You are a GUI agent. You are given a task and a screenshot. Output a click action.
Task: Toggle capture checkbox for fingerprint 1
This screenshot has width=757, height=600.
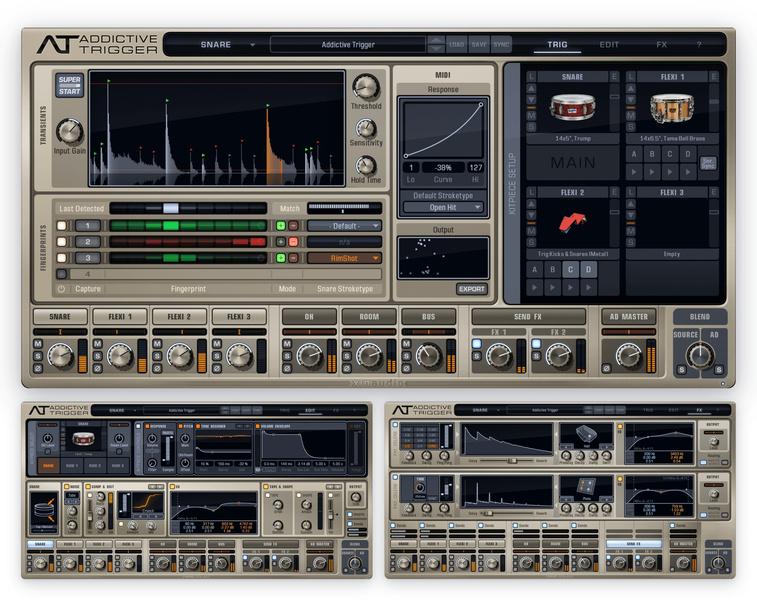point(62,225)
